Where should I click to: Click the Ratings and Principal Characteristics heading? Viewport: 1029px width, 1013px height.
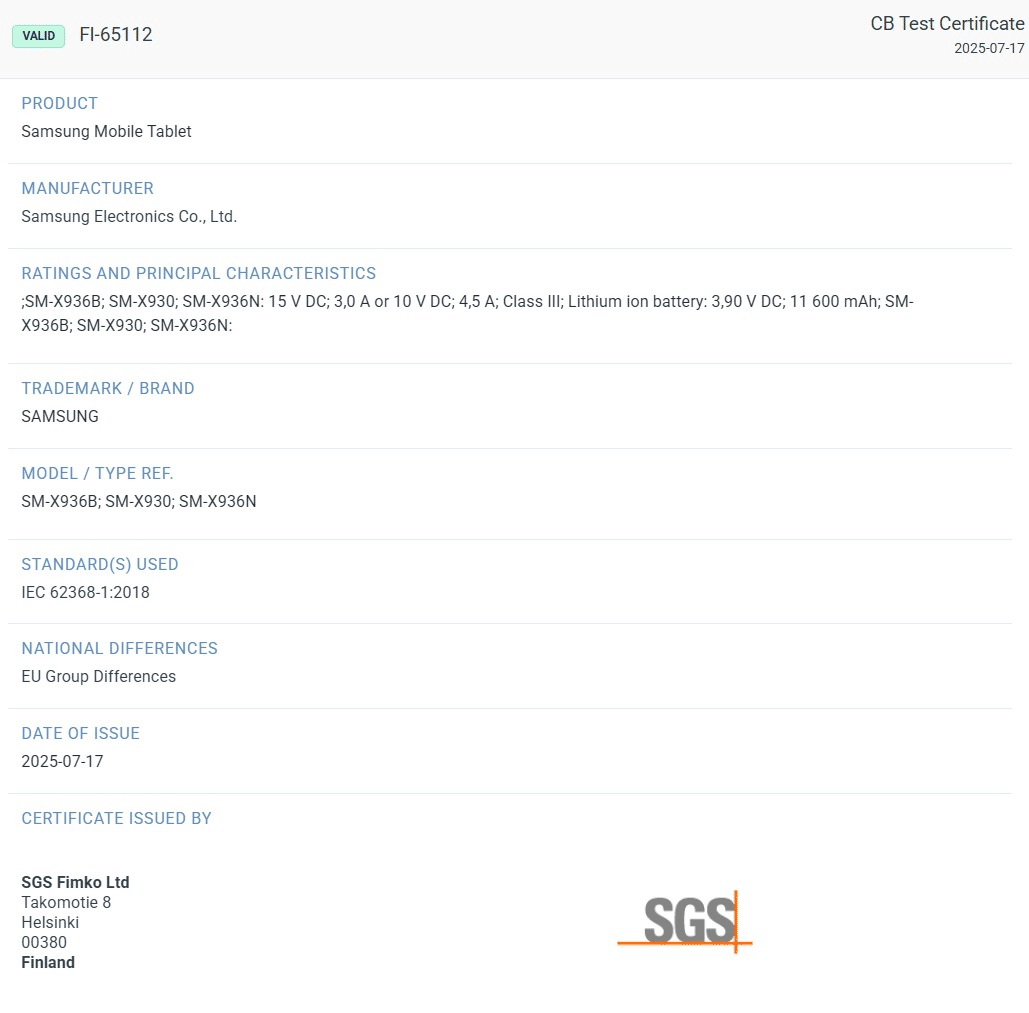[199, 273]
